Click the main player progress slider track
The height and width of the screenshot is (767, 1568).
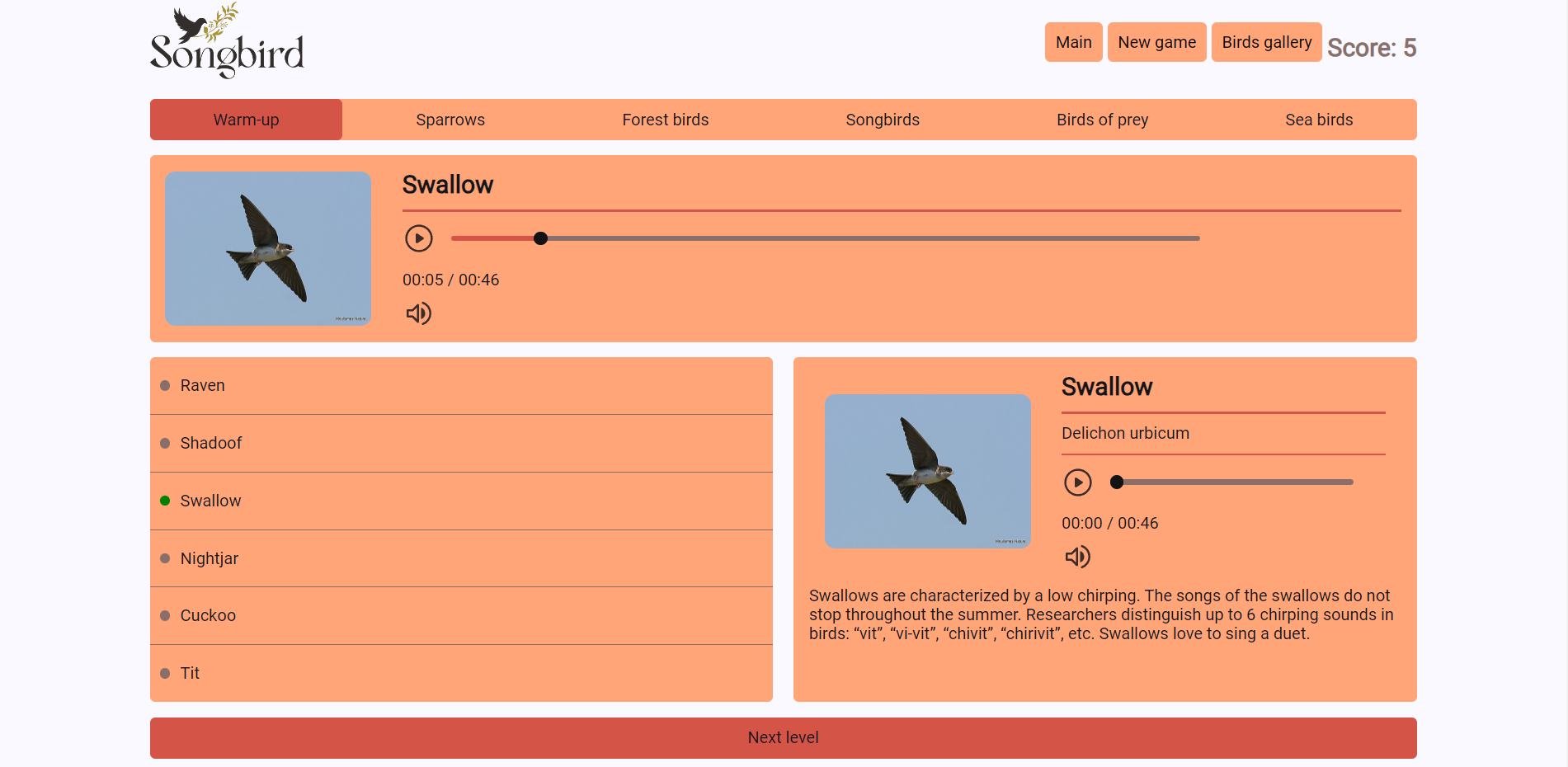click(x=825, y=238)
